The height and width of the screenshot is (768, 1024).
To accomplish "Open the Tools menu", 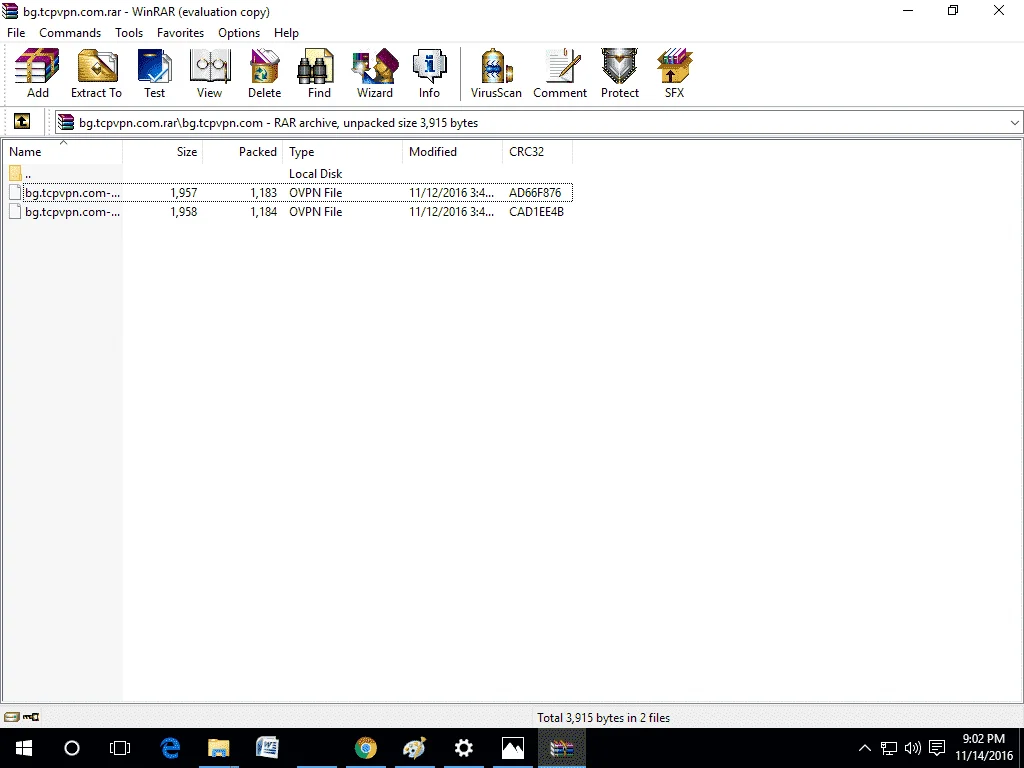I will 129,33.
